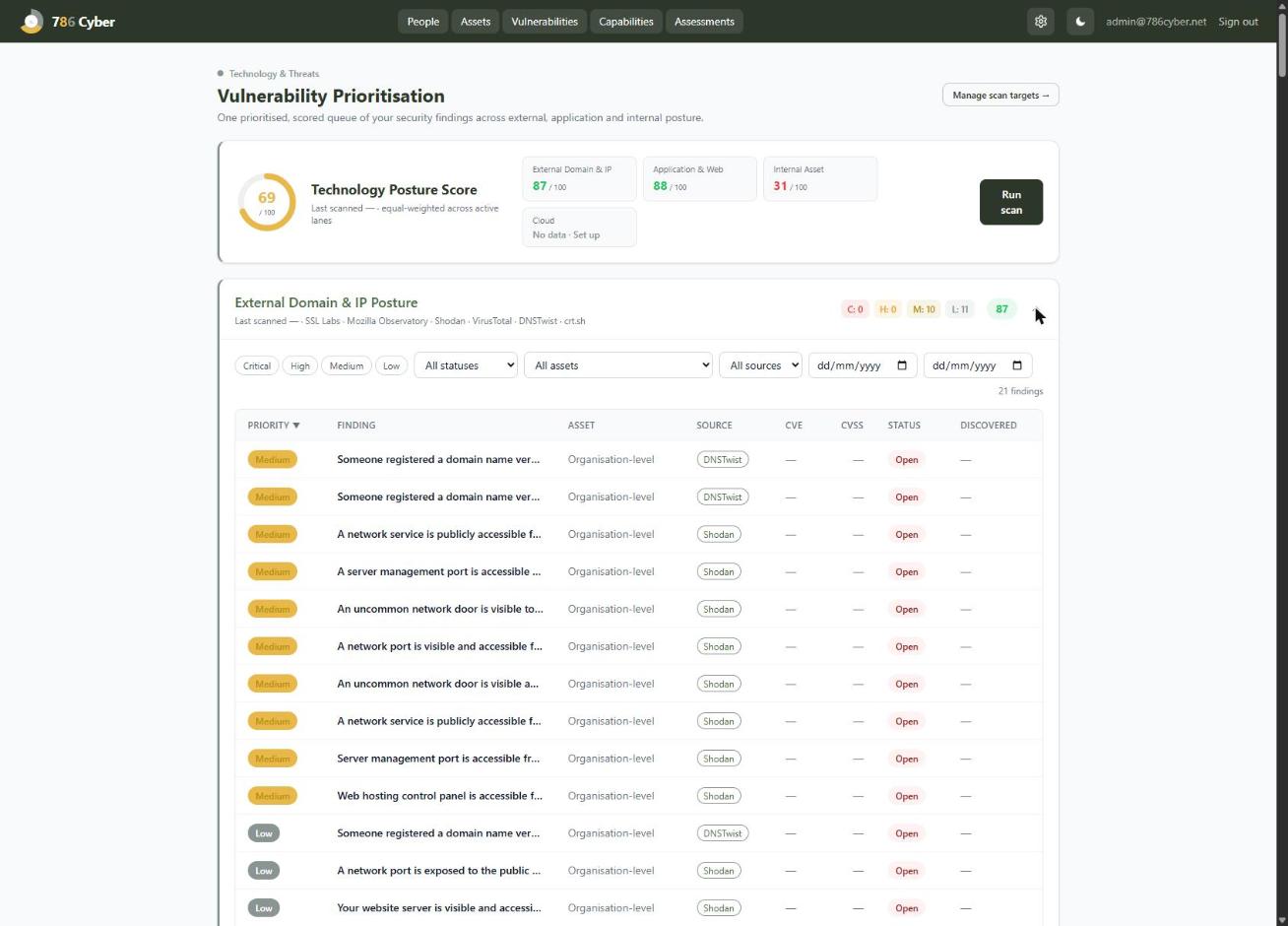Open the All assets dropdown
This screenshot has width=1288, height=926.
coord(618,365)
